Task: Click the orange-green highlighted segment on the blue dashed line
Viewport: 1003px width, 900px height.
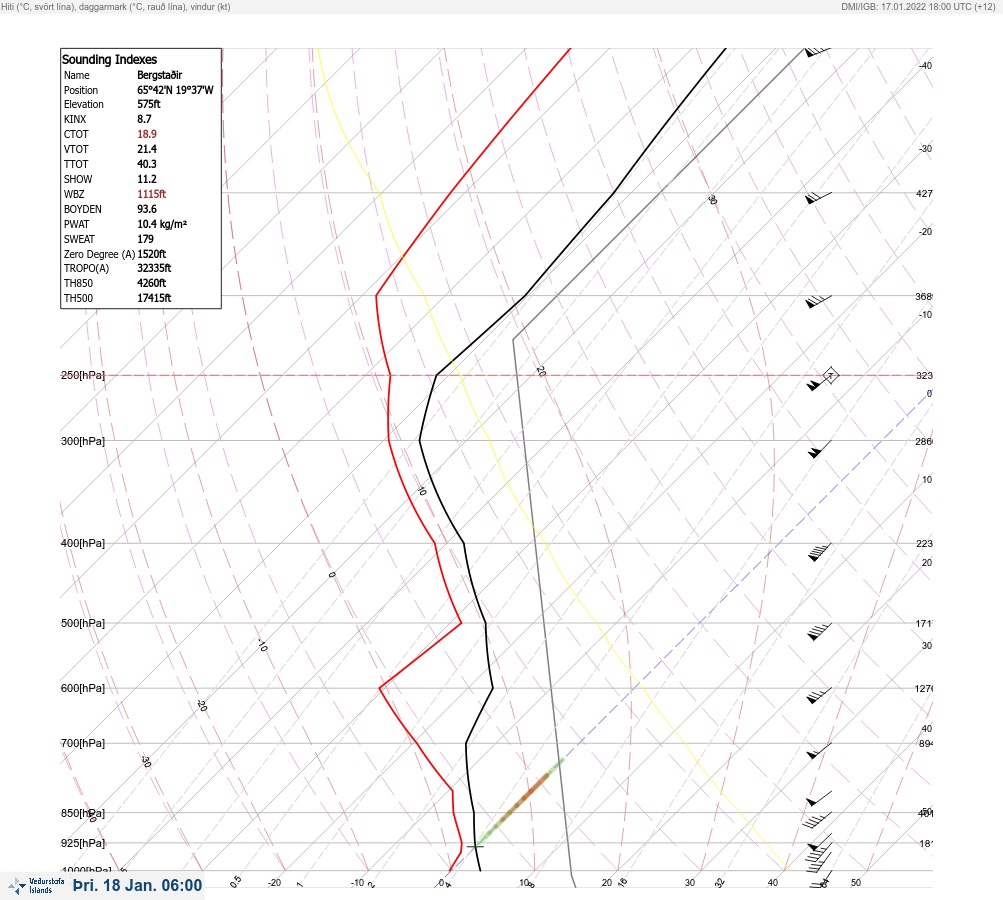Action: click(523, 800)
